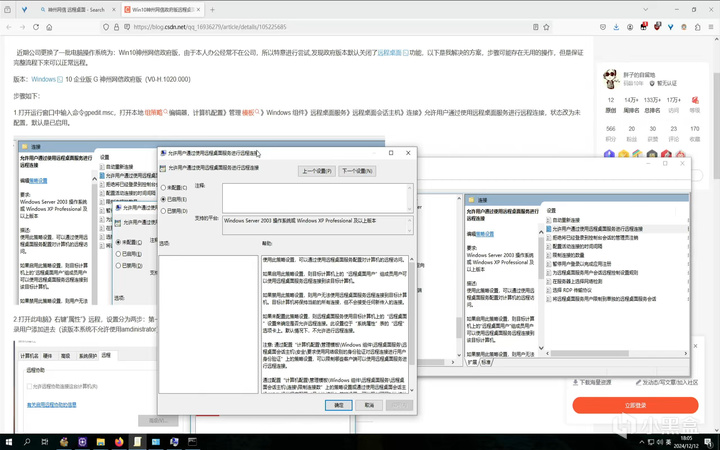Select 限制连接的数量 in right window list
The width and height of the screenshot is (720, 450).
pyautogui.click(x=568, y=255)
